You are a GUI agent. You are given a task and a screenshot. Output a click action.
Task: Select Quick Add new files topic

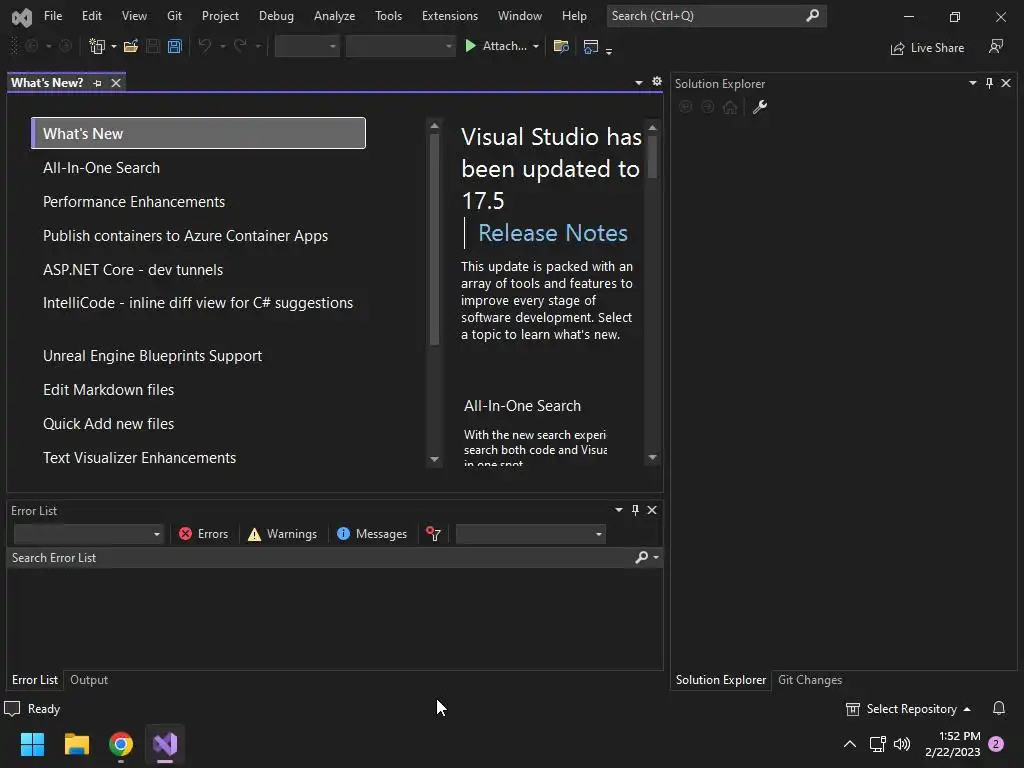coord(108,424)
